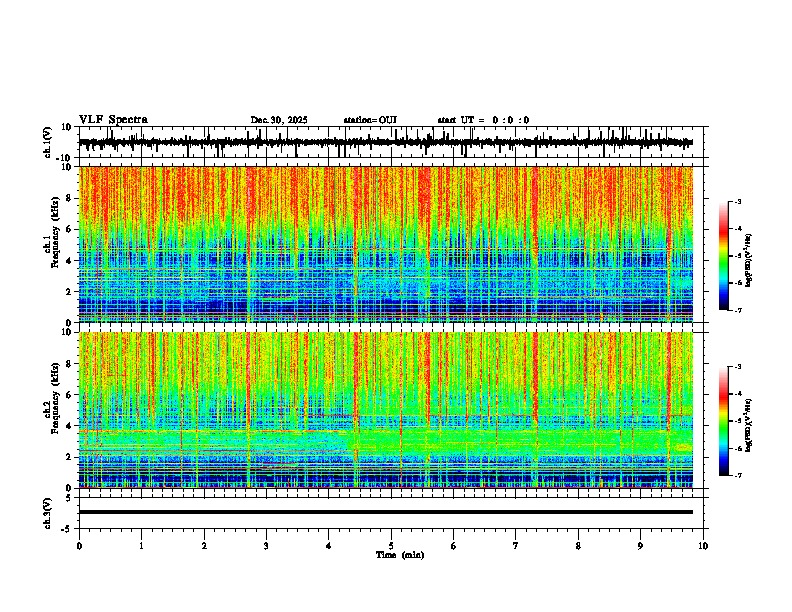This screenshot has height=612, width=792.
Task: Click time axis tick label "8"
Action: 578,546
